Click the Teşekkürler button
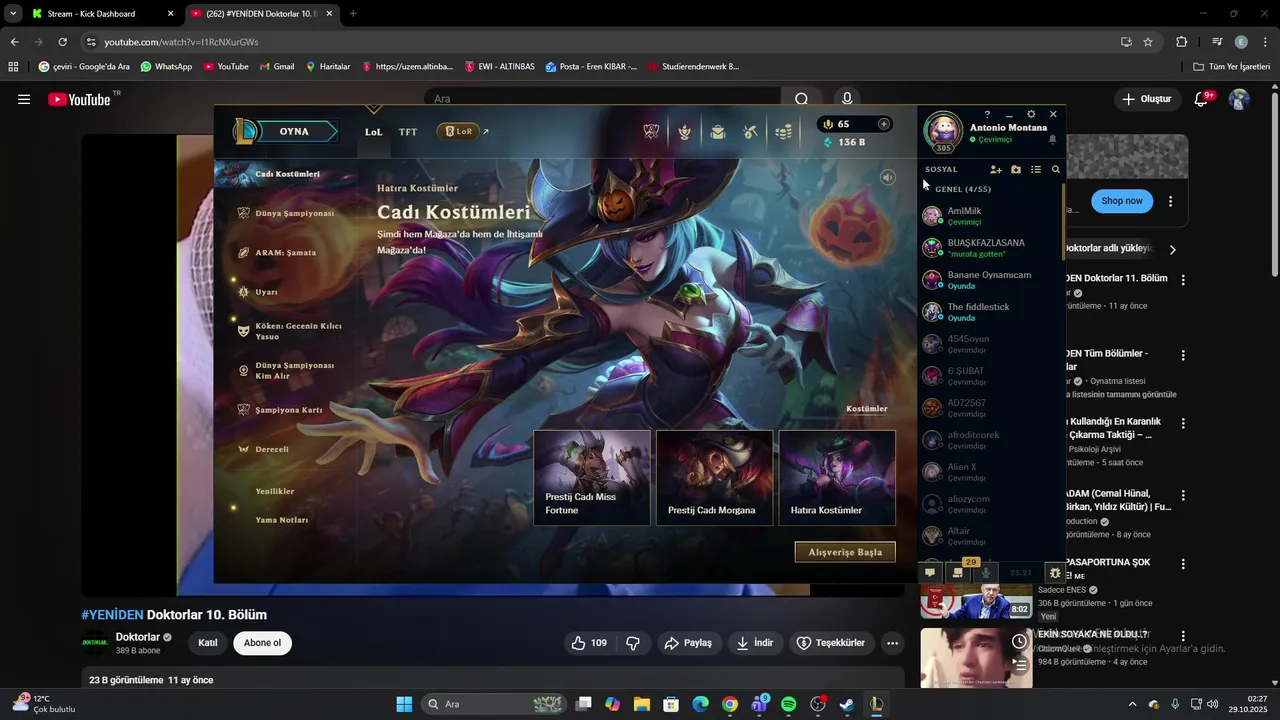The width and height of the screenshot is (1280, 720). pos(830,643)
